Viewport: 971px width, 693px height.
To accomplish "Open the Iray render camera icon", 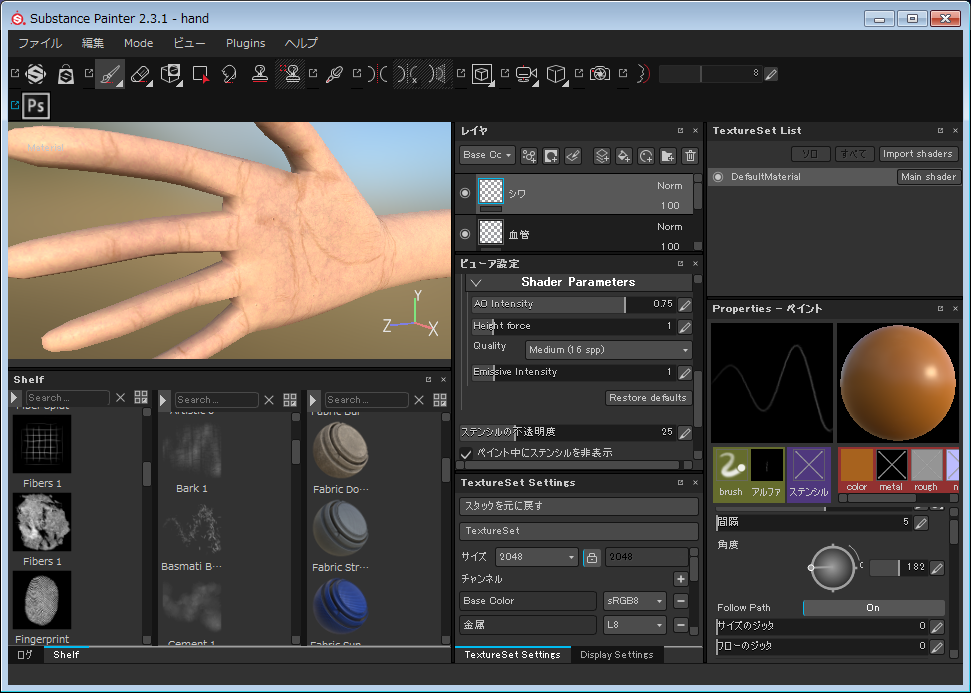I will [x=599, y=74].
